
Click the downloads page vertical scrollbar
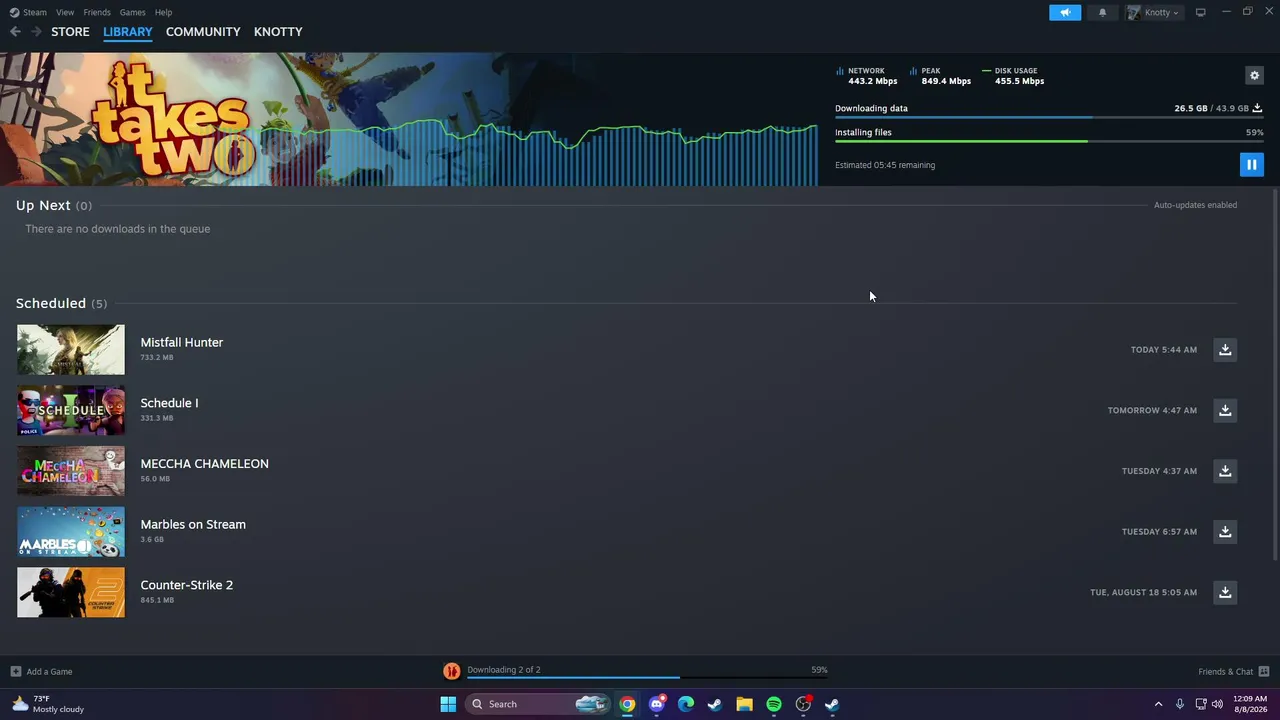[1274, 373]
